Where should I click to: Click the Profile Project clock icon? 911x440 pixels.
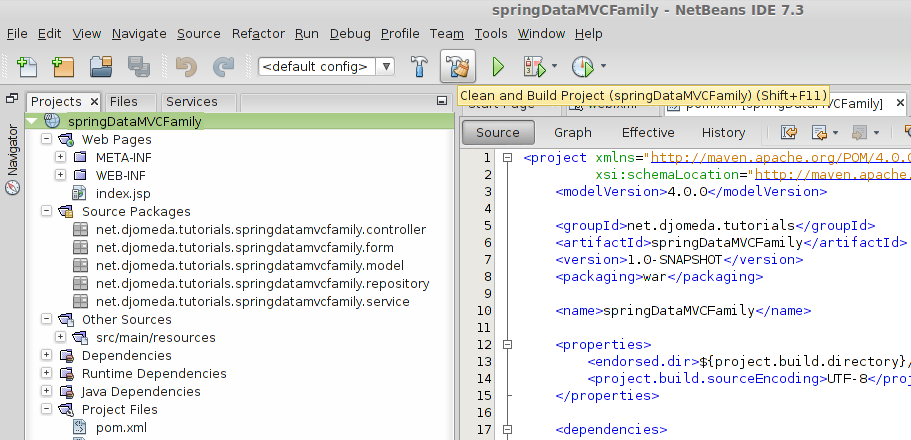coord(583,66)
